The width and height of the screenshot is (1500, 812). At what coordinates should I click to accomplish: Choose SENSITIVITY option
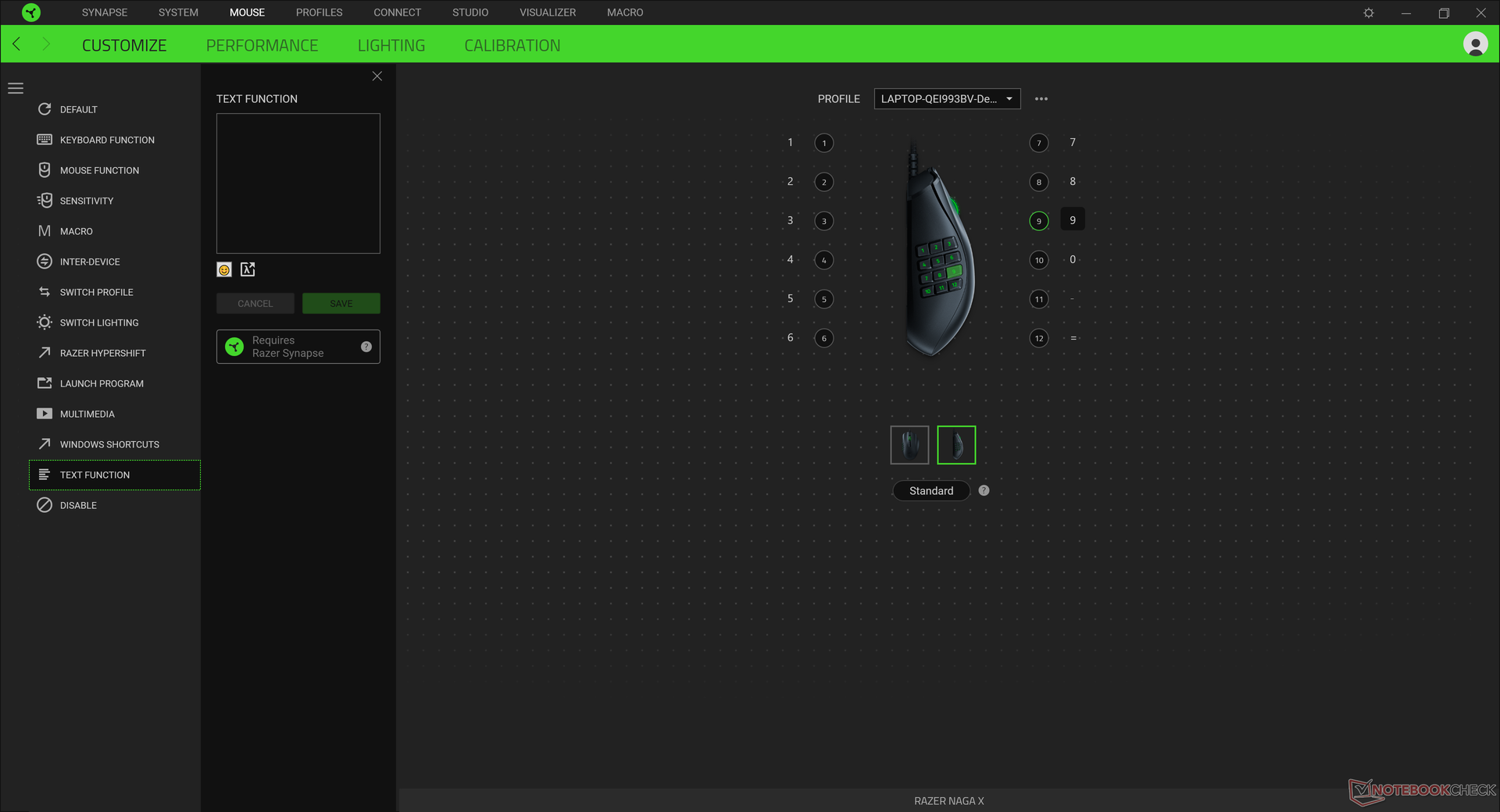(115, 201)
